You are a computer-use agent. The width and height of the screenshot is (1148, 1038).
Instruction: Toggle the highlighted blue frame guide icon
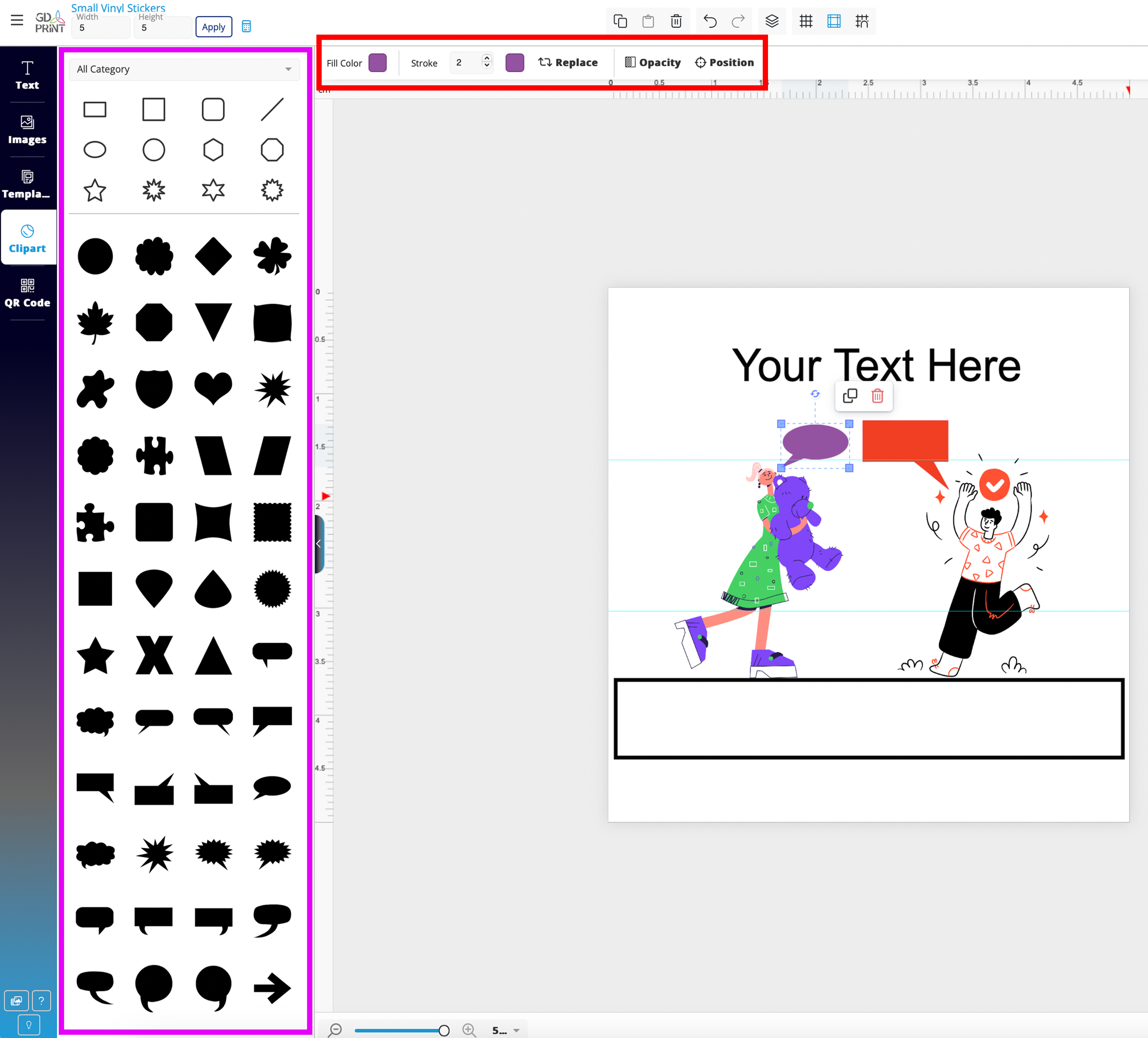(x=834, y=22)
